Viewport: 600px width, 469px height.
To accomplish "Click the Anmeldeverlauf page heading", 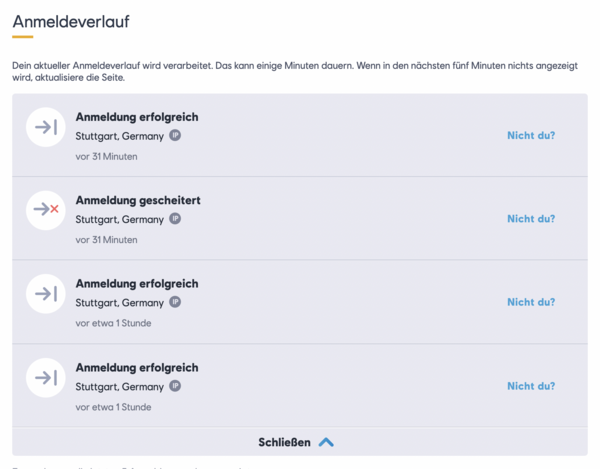I will (x=71, y=21).
